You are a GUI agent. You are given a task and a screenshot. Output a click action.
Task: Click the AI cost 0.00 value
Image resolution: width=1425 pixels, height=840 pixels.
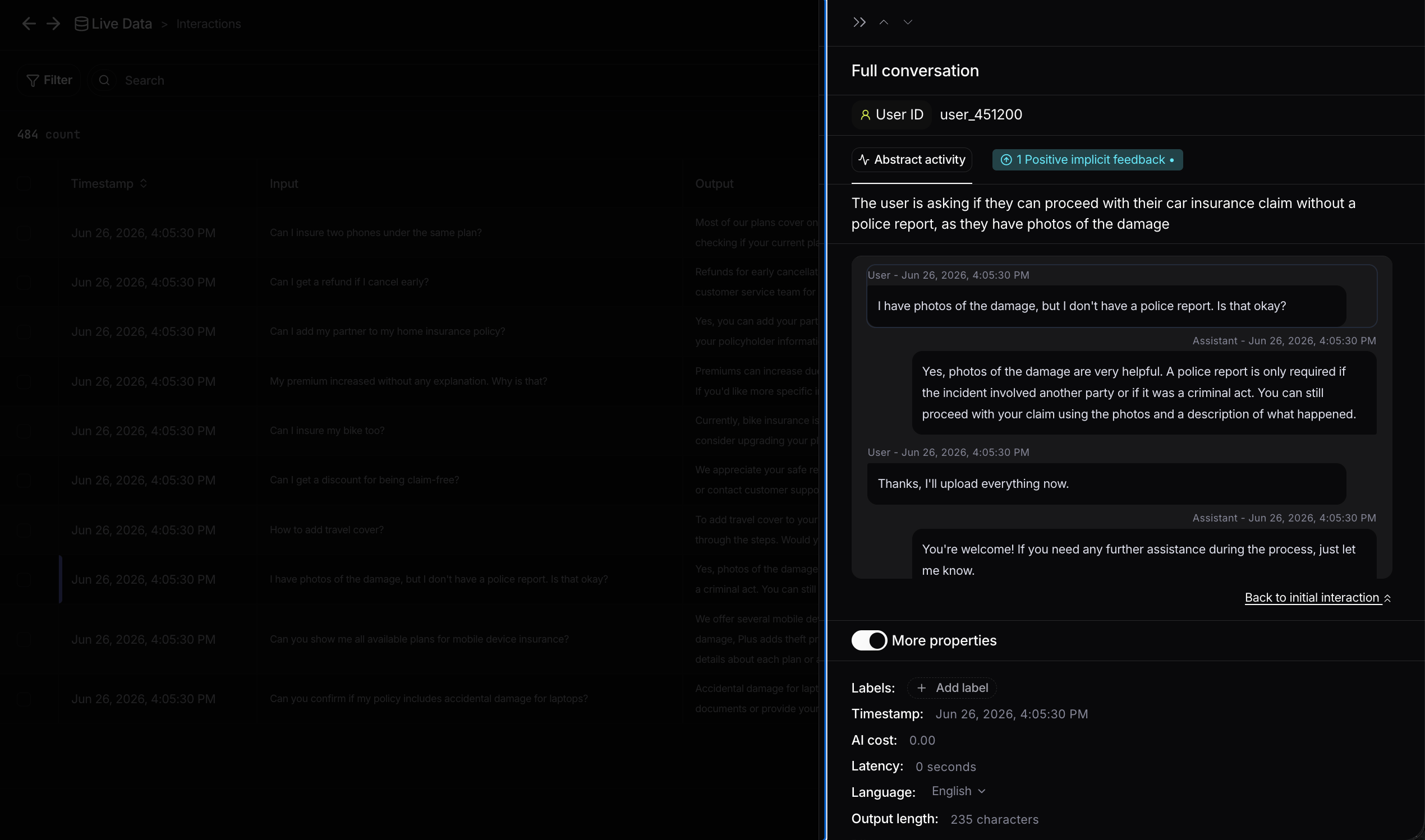coord(922,740)
